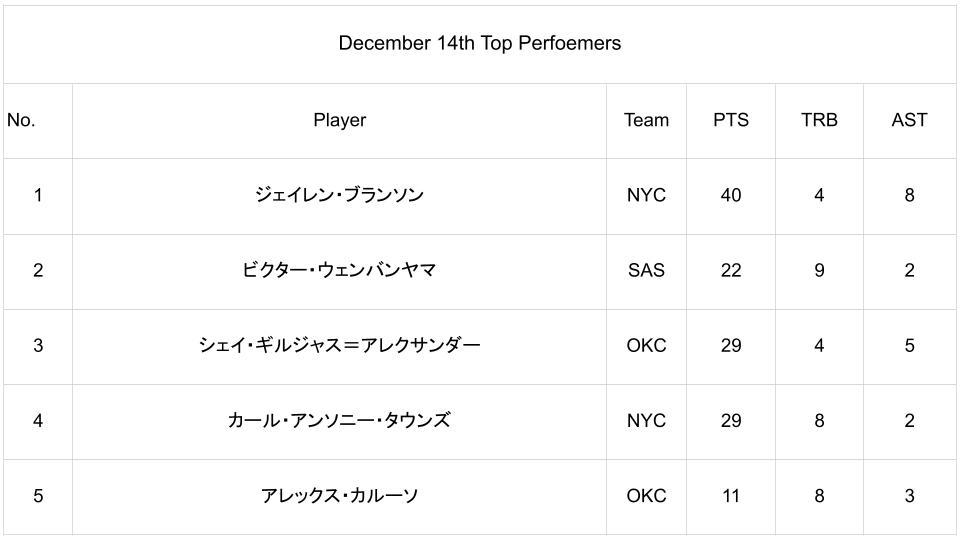Select the AST value 5 in row 3

click(x=909, y=345)
